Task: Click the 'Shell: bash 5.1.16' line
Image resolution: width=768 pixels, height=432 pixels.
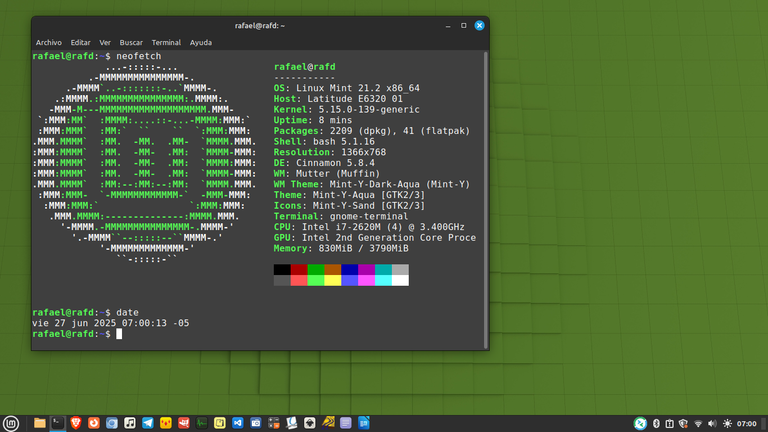Action: (324, 142)
